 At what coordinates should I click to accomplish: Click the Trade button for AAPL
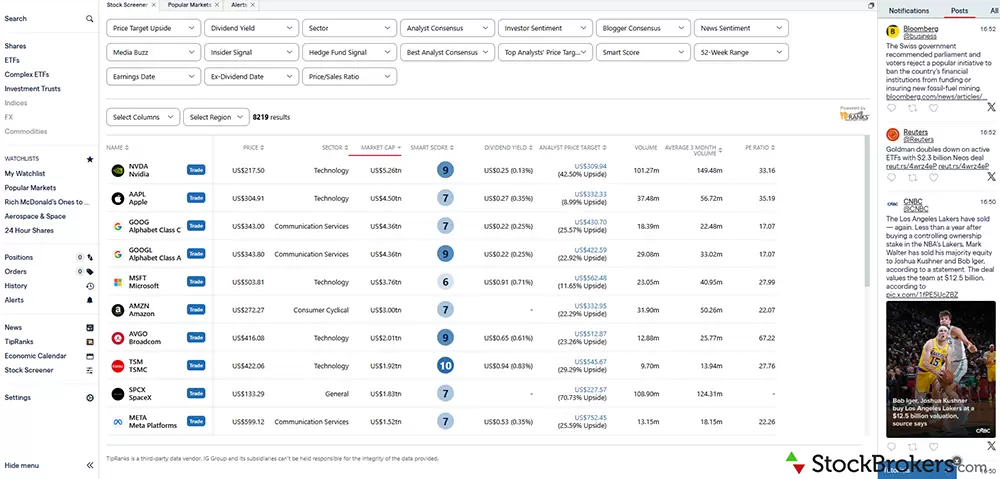point(196,198)
